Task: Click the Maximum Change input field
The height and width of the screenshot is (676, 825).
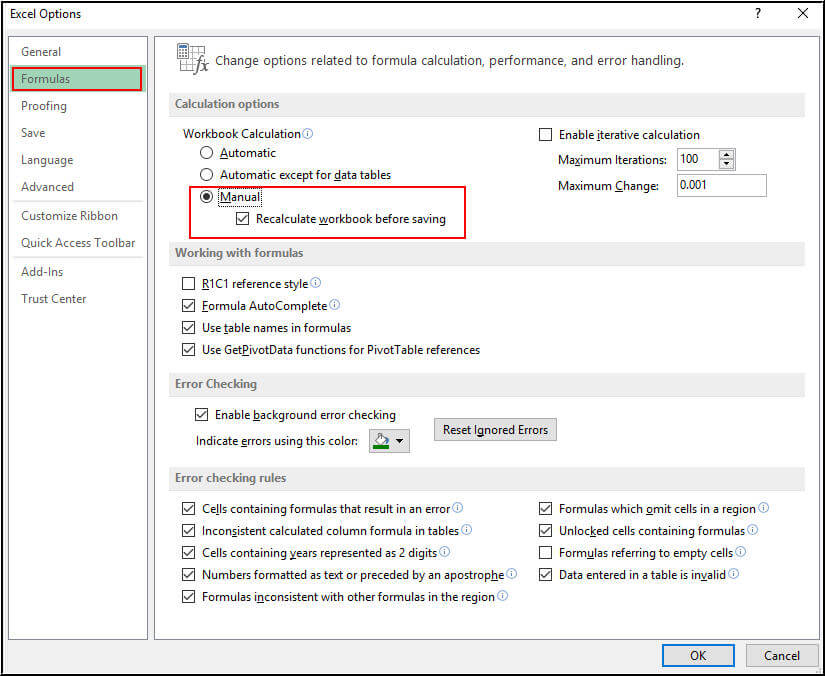Action: tap(721, 186)
